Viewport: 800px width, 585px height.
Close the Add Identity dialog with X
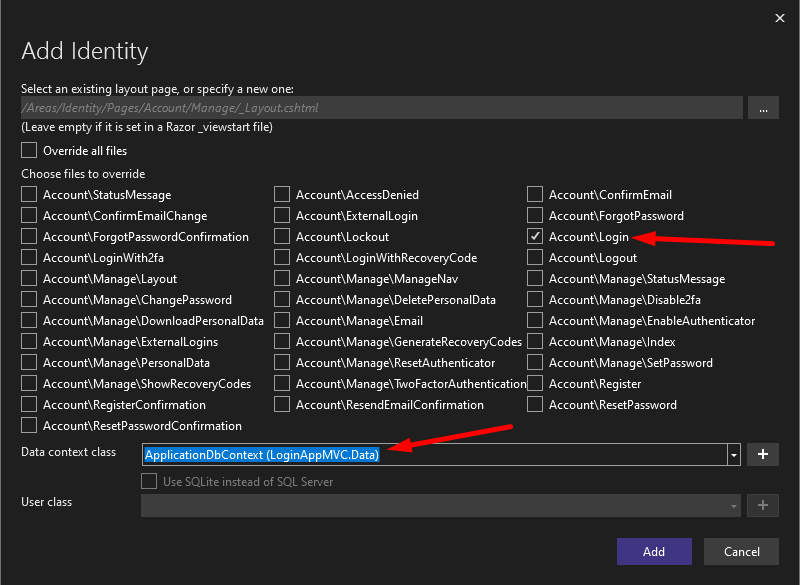coord(780,18)
